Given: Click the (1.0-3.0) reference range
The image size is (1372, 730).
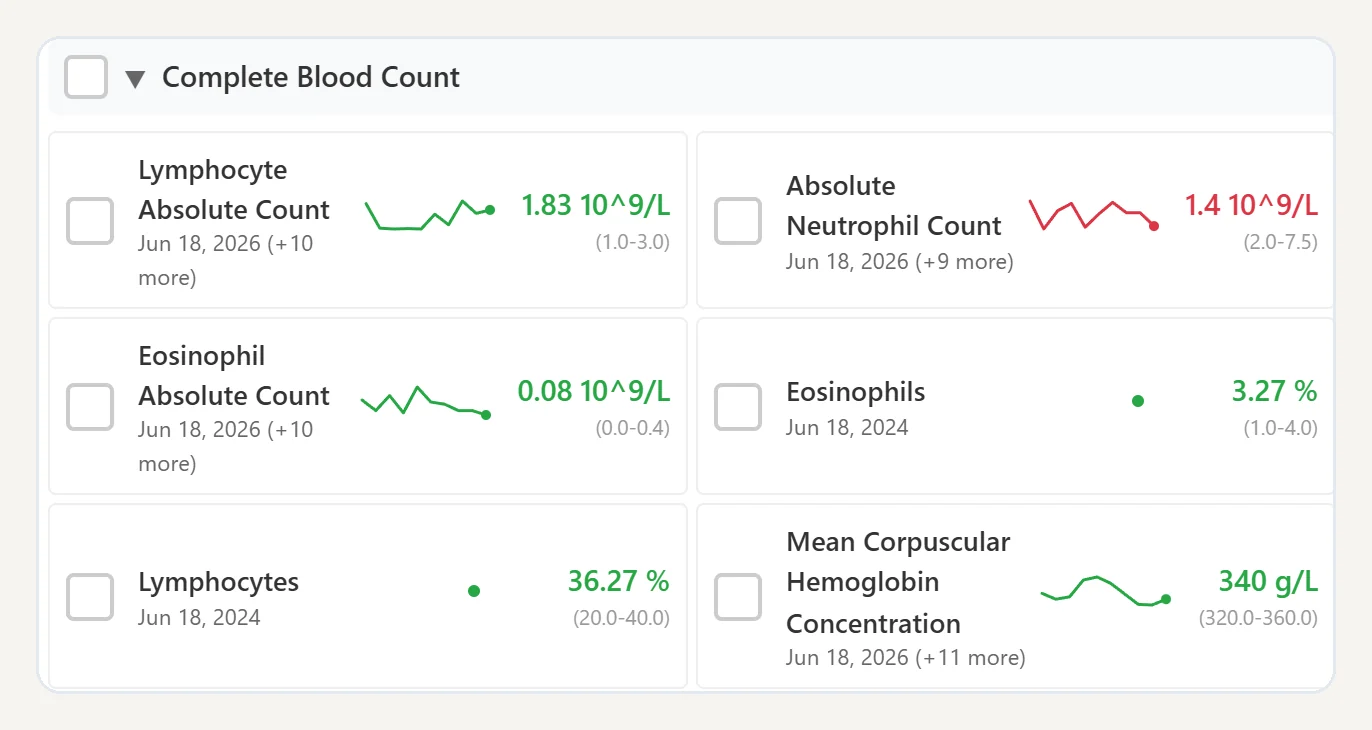Looking at the screenshot, I should (x=633, y=242).
